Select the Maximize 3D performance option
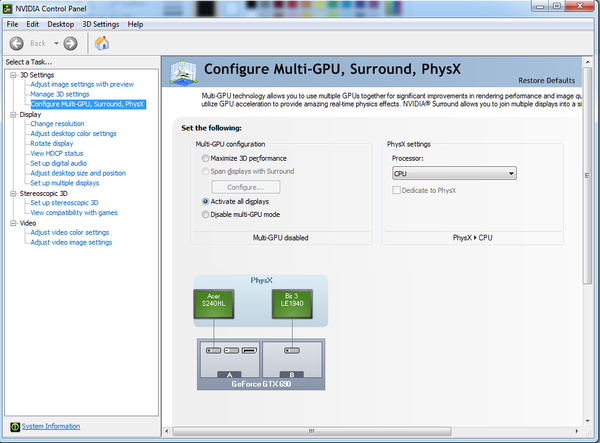Viewport: 600px width, 443px height. tap(206, 158)
